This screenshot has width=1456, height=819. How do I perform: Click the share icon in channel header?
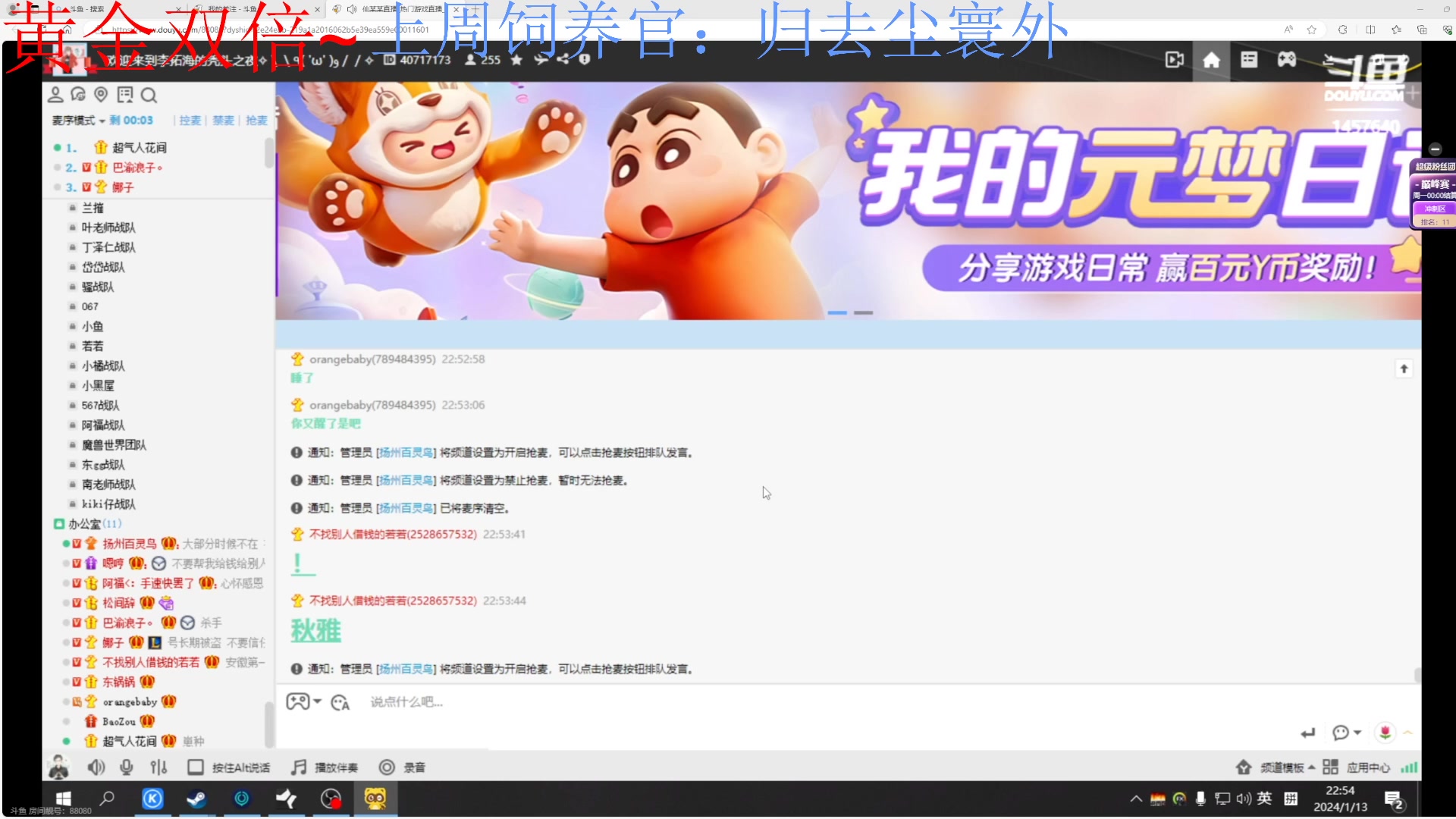tap(563, 59)
